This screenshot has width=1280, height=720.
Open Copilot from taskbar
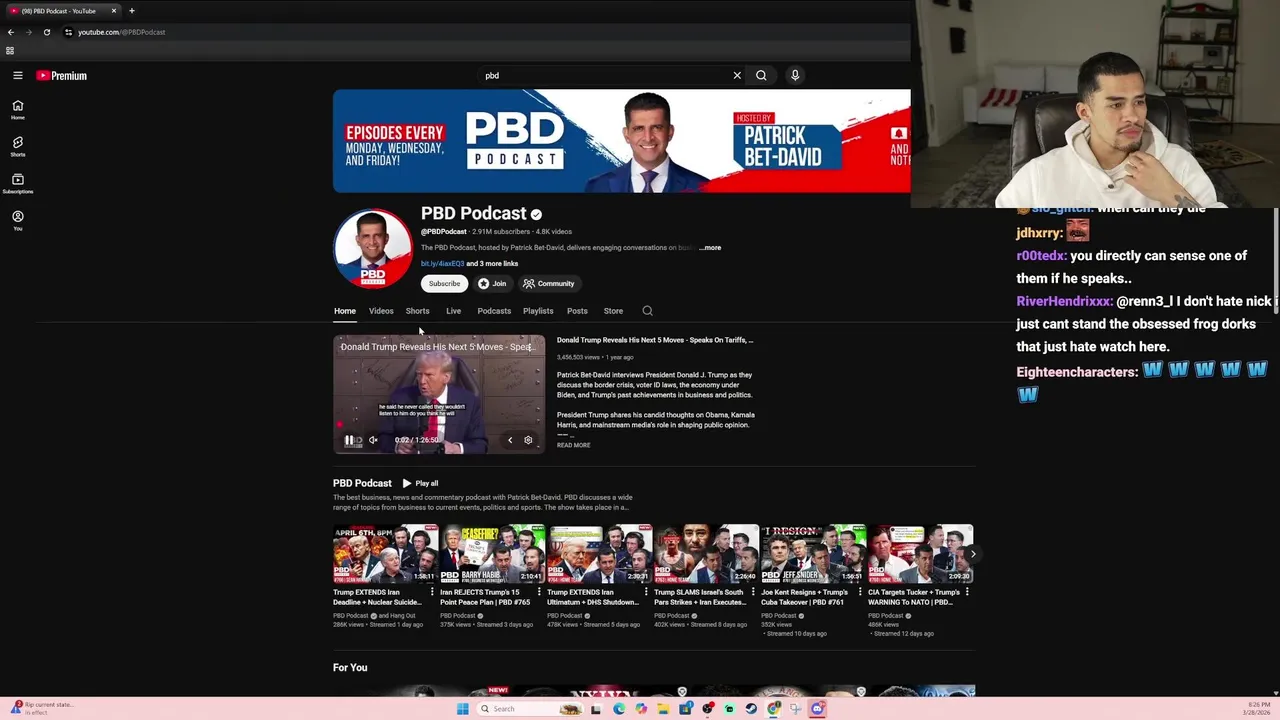click(641, 709)
